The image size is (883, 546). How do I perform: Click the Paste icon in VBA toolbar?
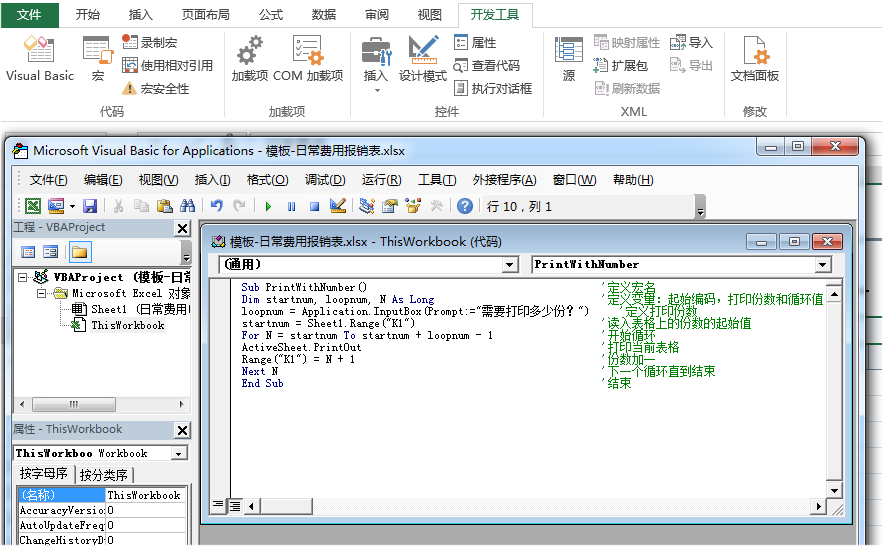tap(164, 206)
